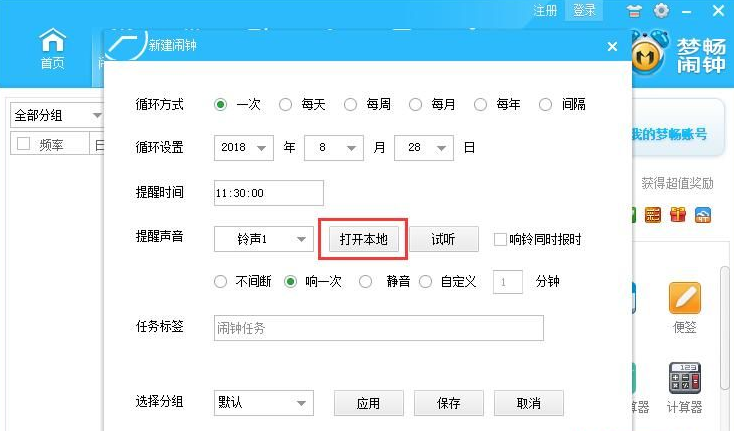Open 我的梦畅账号 account link

(x=668, y=134)
